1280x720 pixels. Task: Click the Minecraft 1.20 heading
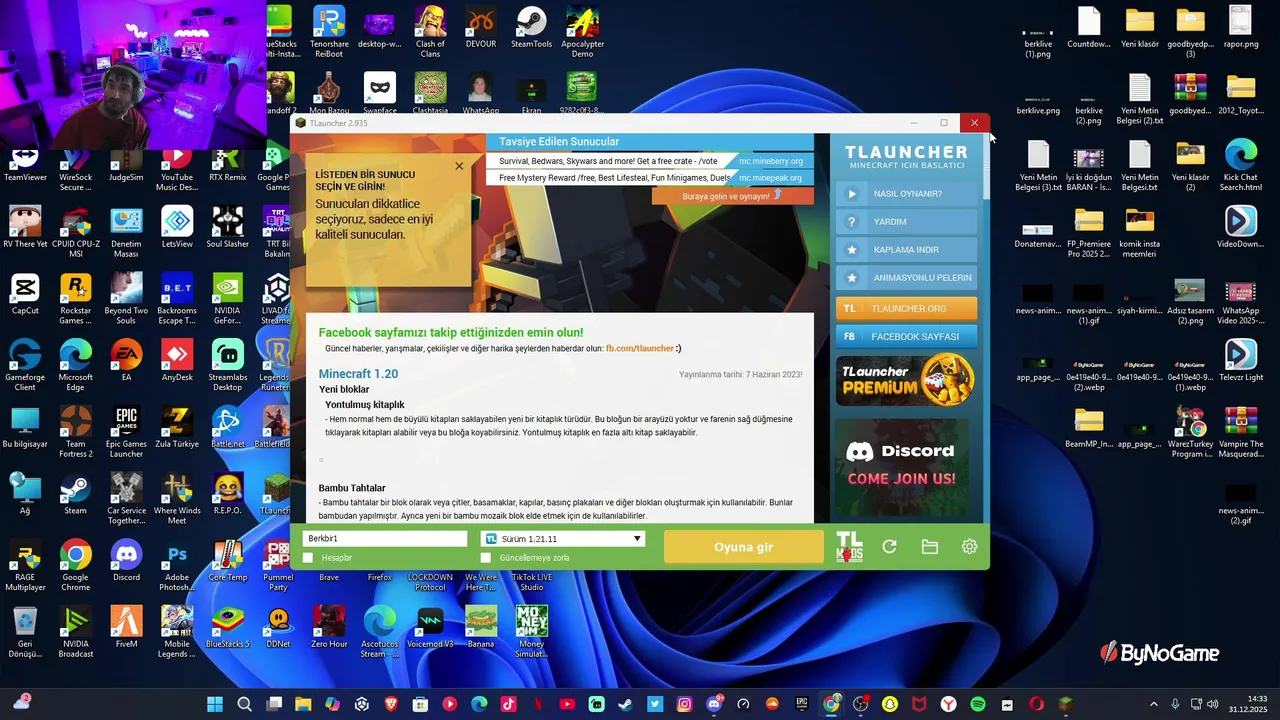(358, 374)
